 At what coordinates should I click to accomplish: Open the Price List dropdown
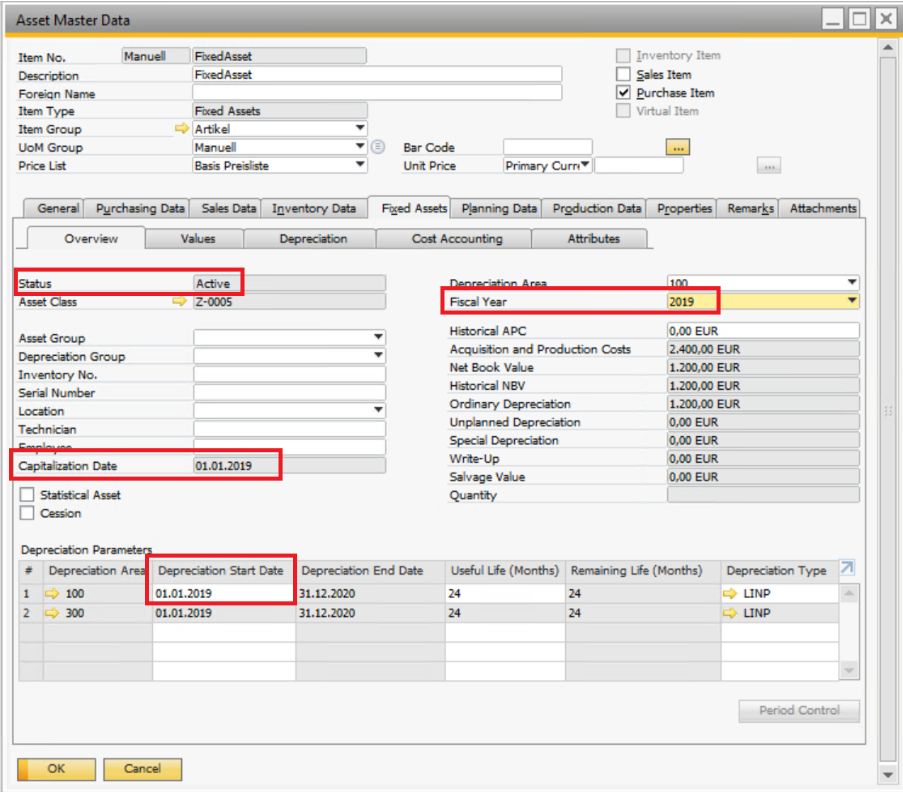click(x=359, y=165)
